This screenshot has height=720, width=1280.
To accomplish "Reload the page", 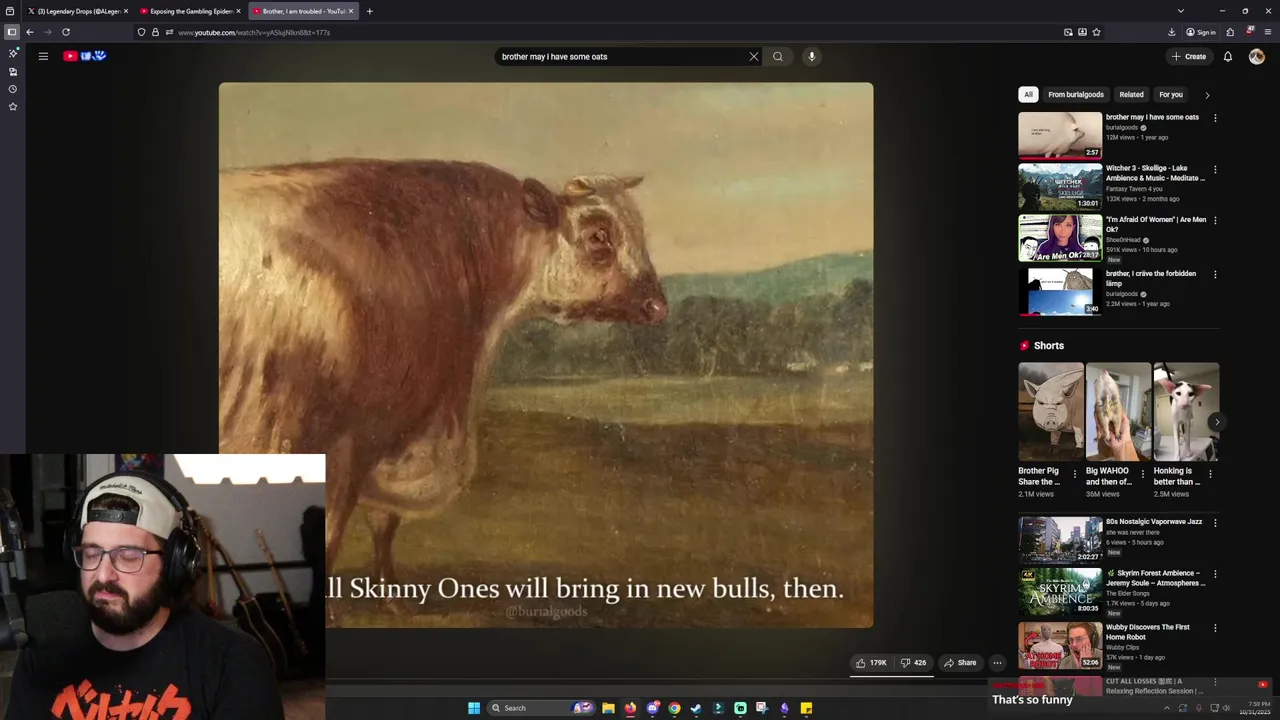I will tap(66, 32).
